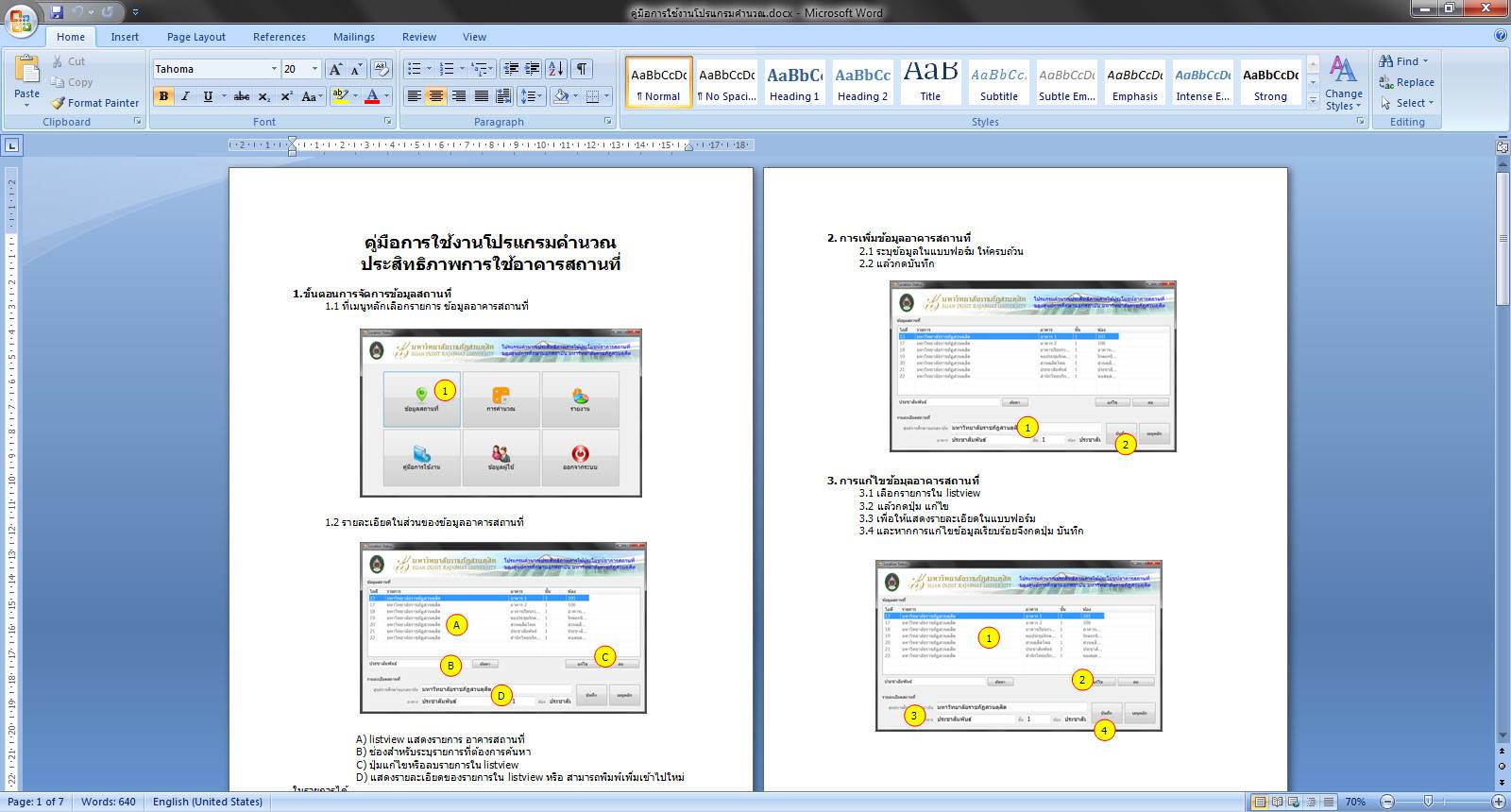Apply the No Spacing style

click(726, 82)
